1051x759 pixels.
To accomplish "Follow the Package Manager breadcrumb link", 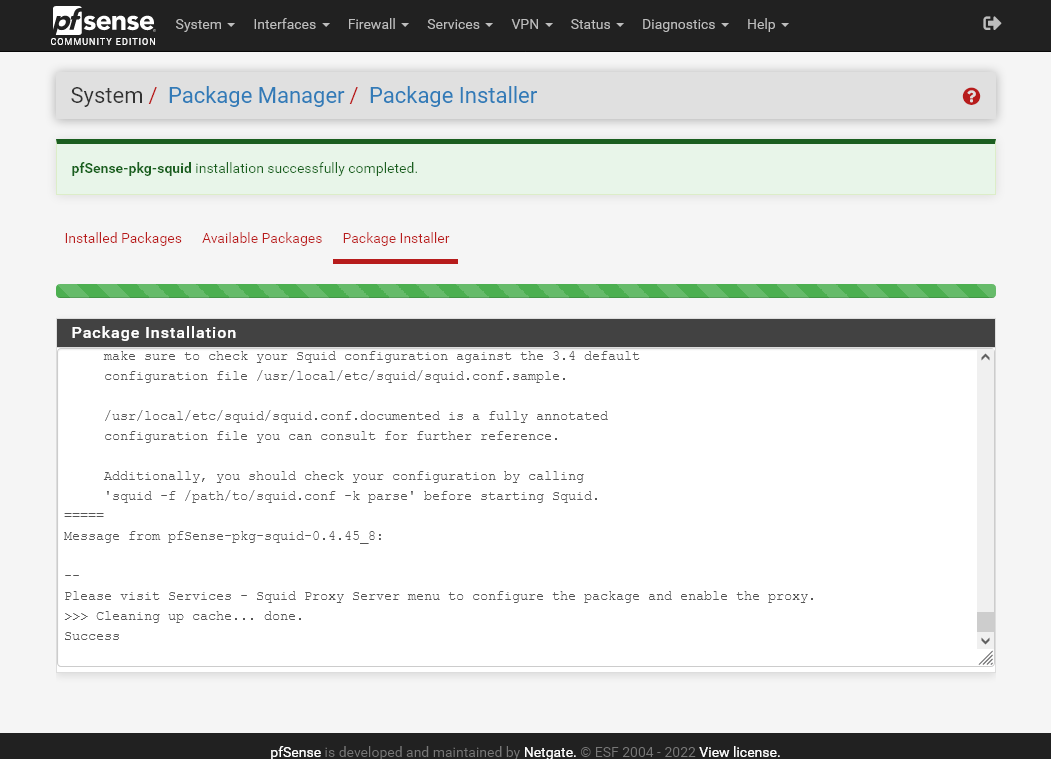I will [x=256, y=96].
